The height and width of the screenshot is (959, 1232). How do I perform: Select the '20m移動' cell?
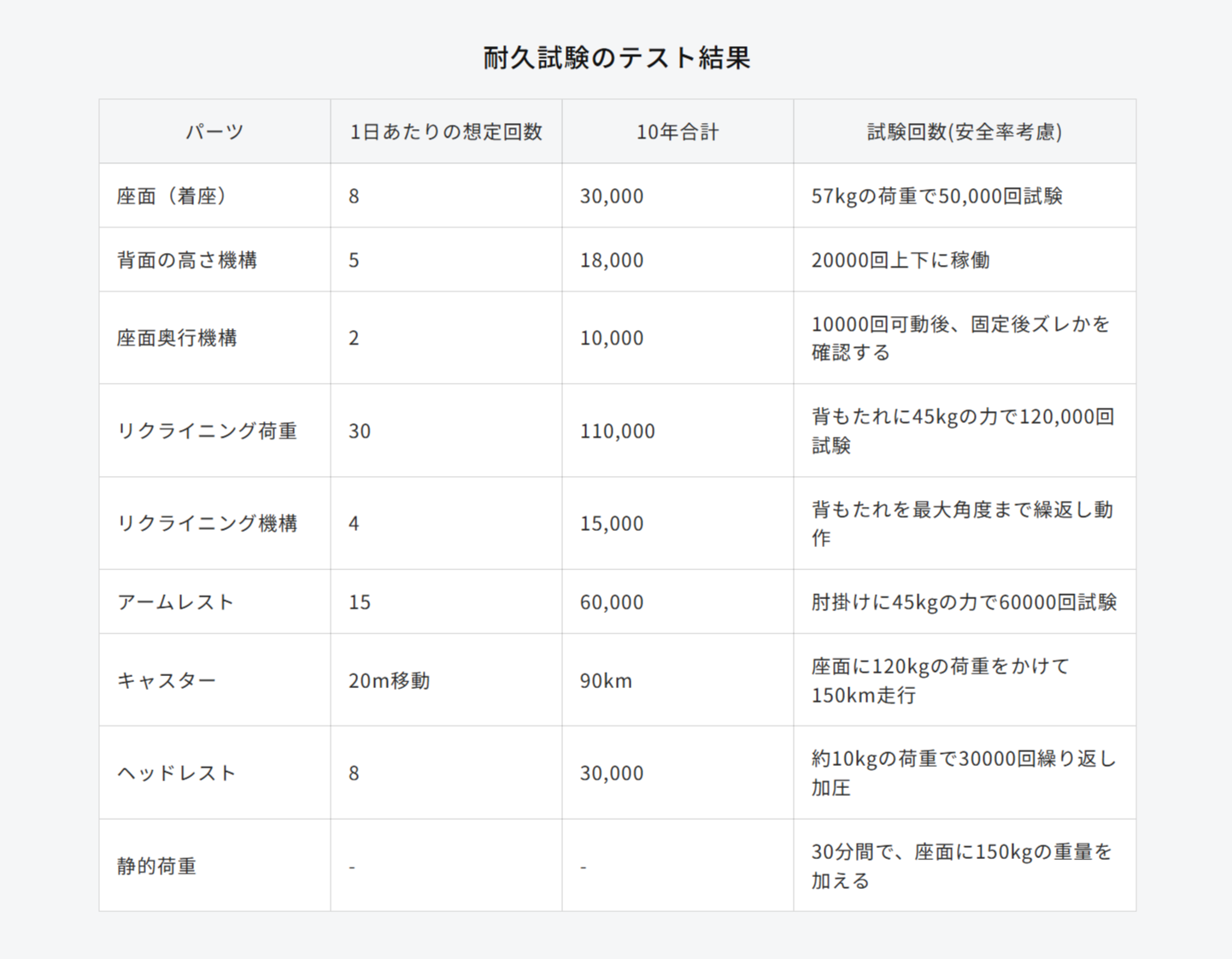446,680
